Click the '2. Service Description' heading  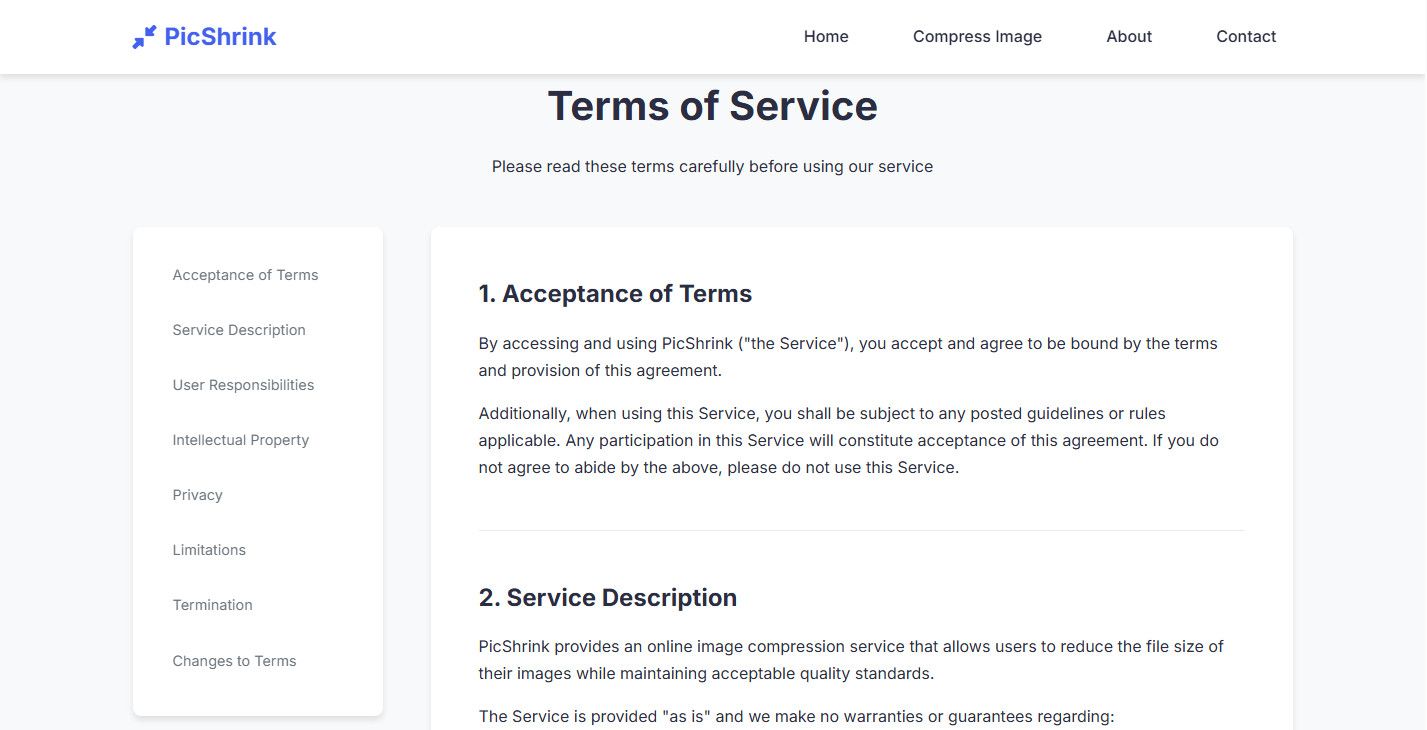[x=608, y=598]
